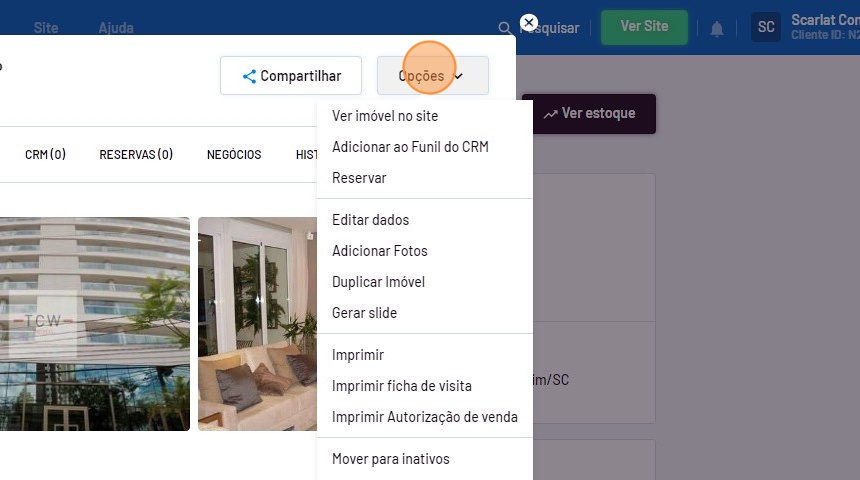The image size is (860, 480).
Task: Choose Imprimir ficha de visita
Action: (402, 386)
